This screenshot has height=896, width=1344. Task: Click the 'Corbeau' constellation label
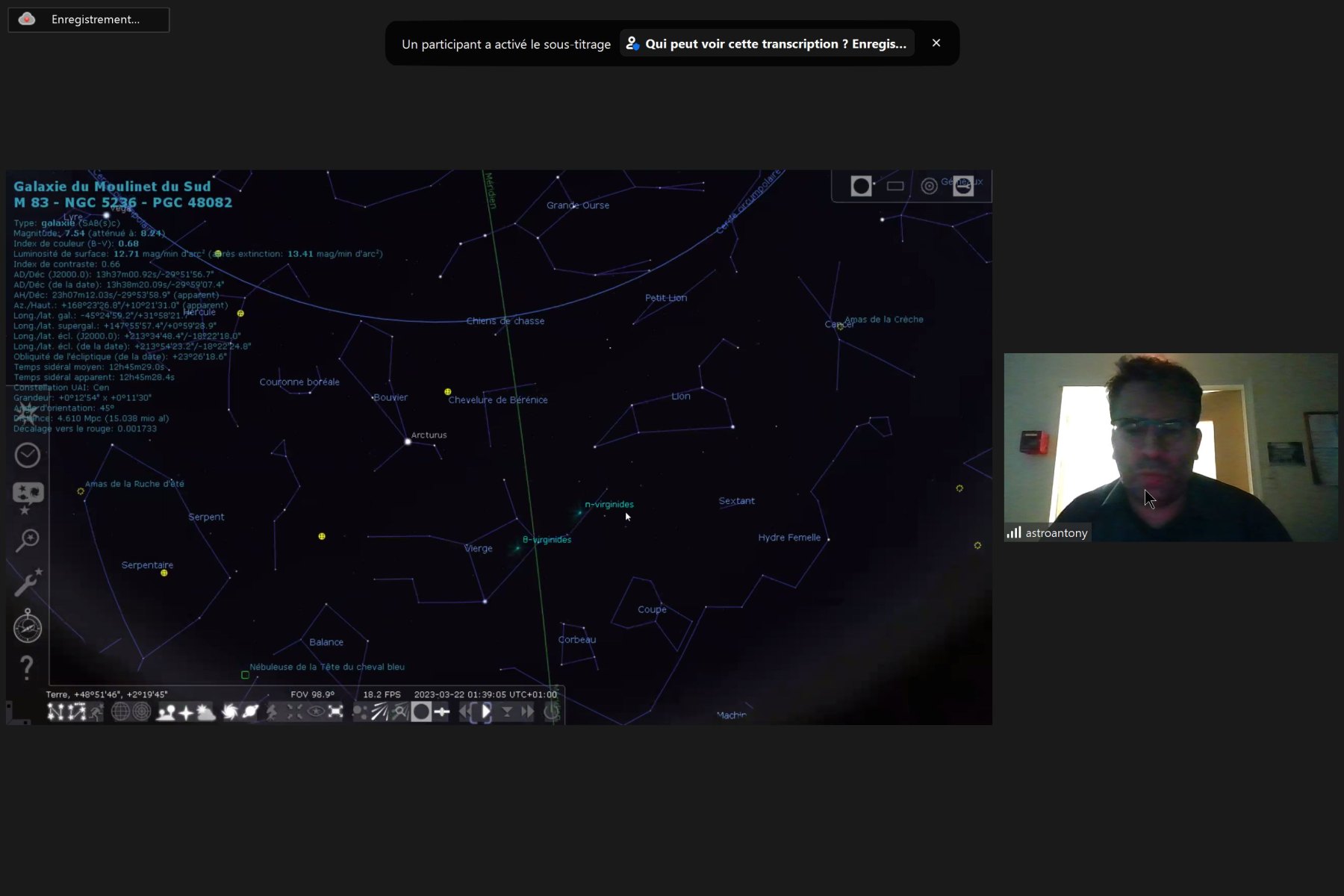tap(577, 640)
